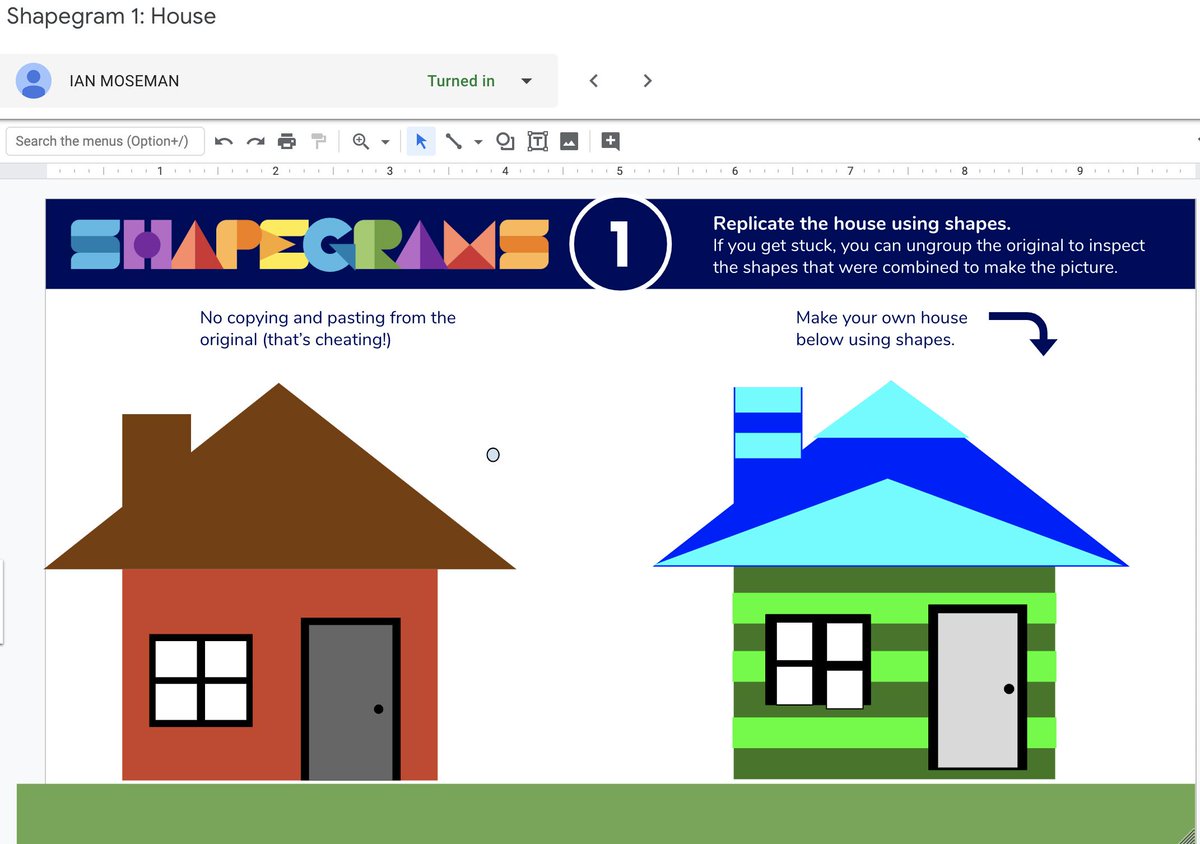Go to previous student with left chevron
The height and width of the screenshot is (844, 1200).
[x=593, y=80]
